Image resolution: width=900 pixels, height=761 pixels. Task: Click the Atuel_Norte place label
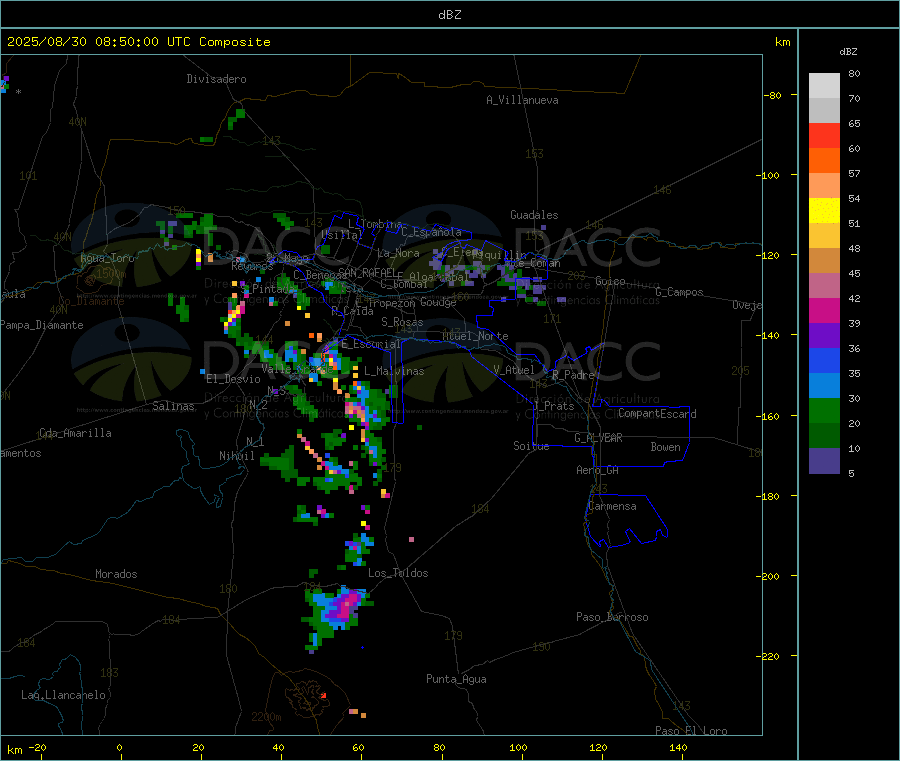point(475,336)
